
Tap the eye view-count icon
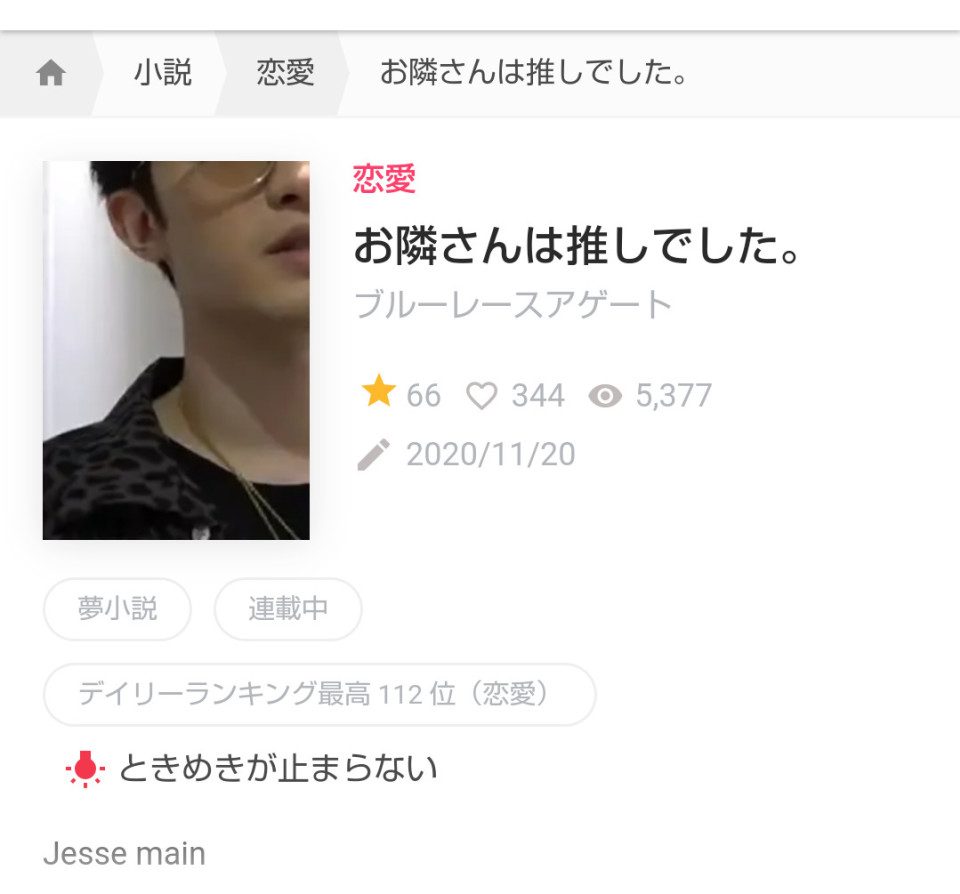click(605, 396)
